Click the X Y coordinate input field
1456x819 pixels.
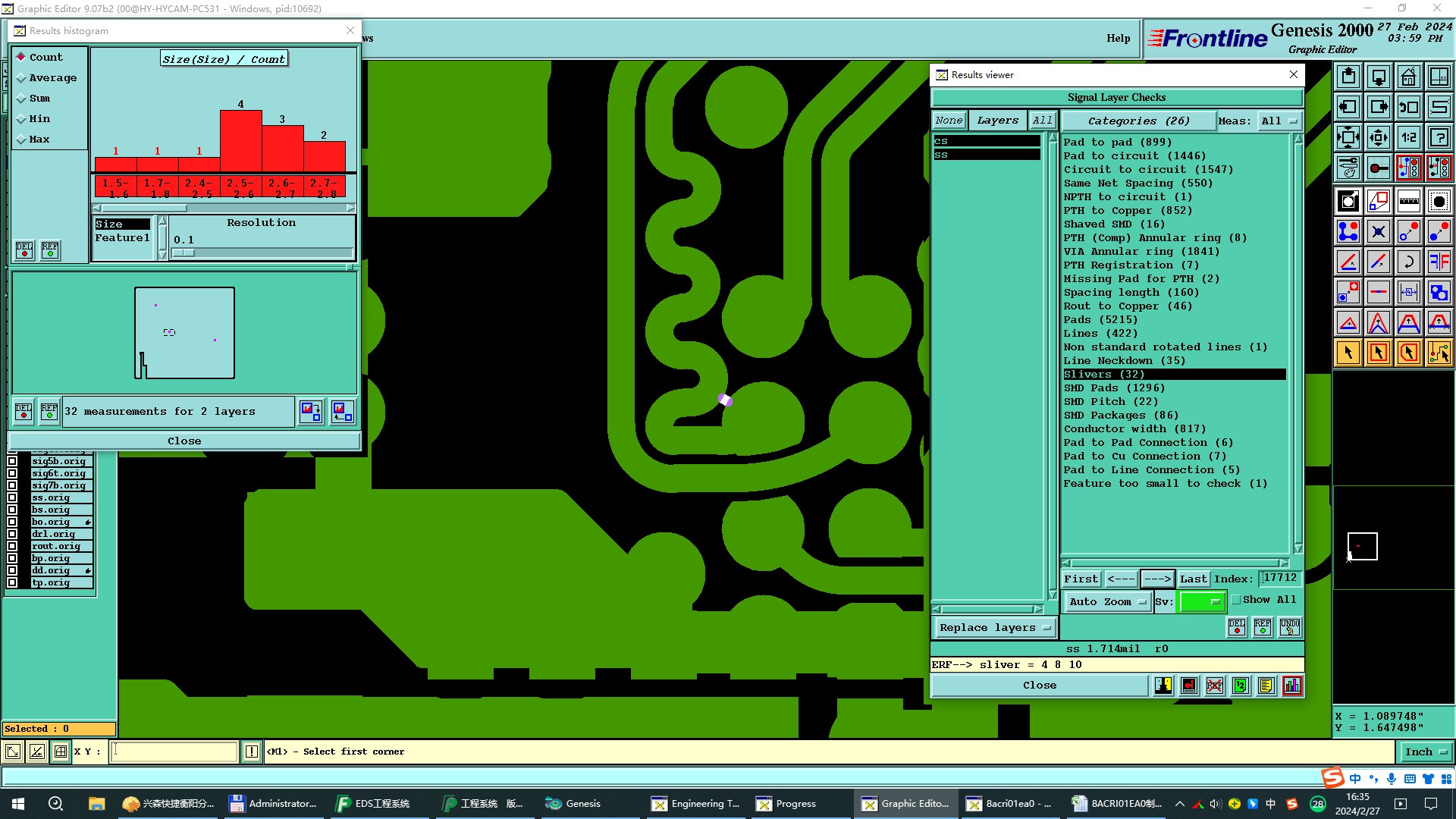point(174,752)
